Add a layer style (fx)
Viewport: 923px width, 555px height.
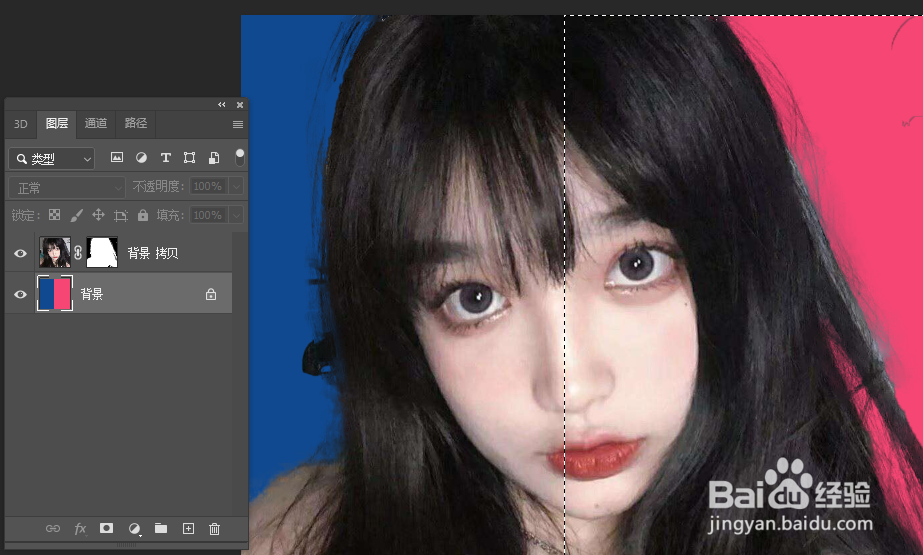click(80, 529)
